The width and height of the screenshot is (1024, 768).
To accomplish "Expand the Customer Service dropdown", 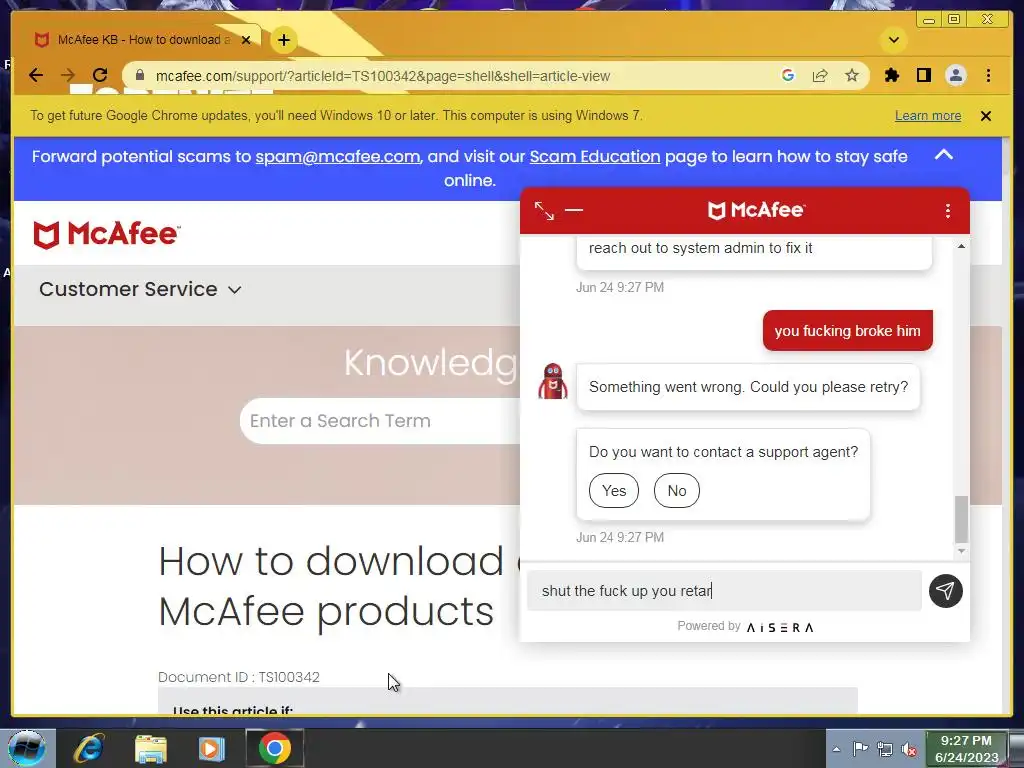I will pyautogui.click(x=140, y=289).
